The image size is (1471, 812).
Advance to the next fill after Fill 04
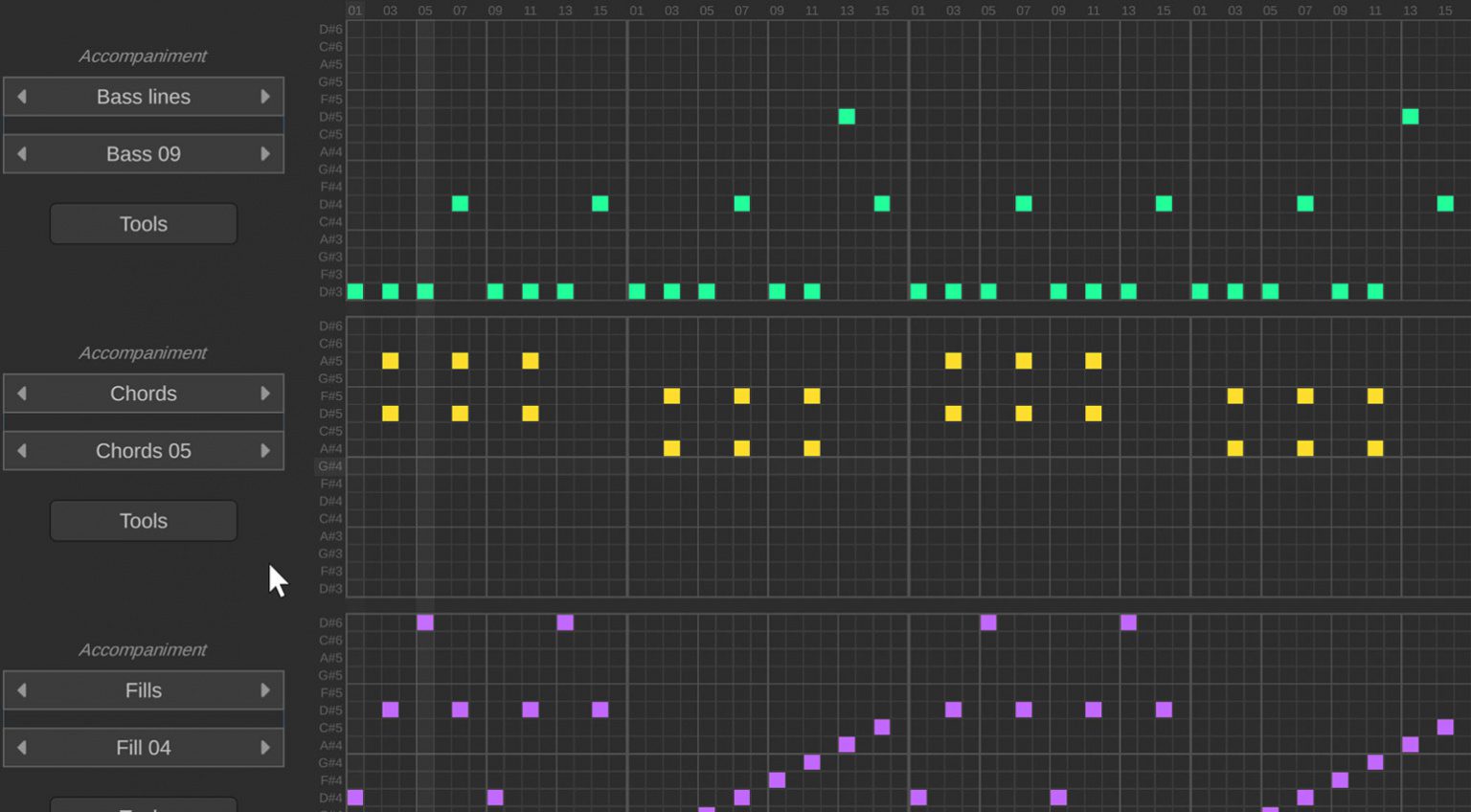pos(265,747)
